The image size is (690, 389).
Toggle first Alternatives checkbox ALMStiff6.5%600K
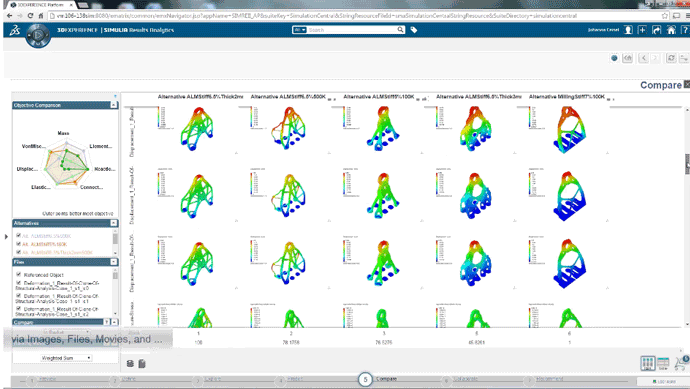pyautogui.click(x=18, y=235)
